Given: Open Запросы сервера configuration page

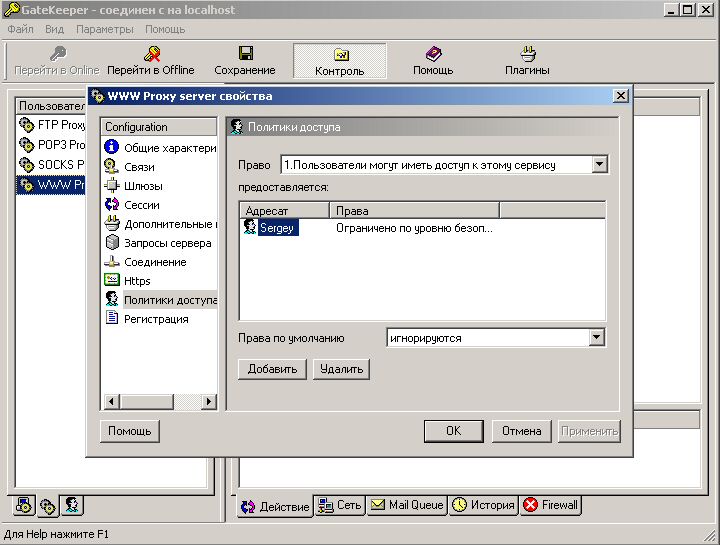Looking at the screenshot, I should pyautogui.click(x=158, y=243).
